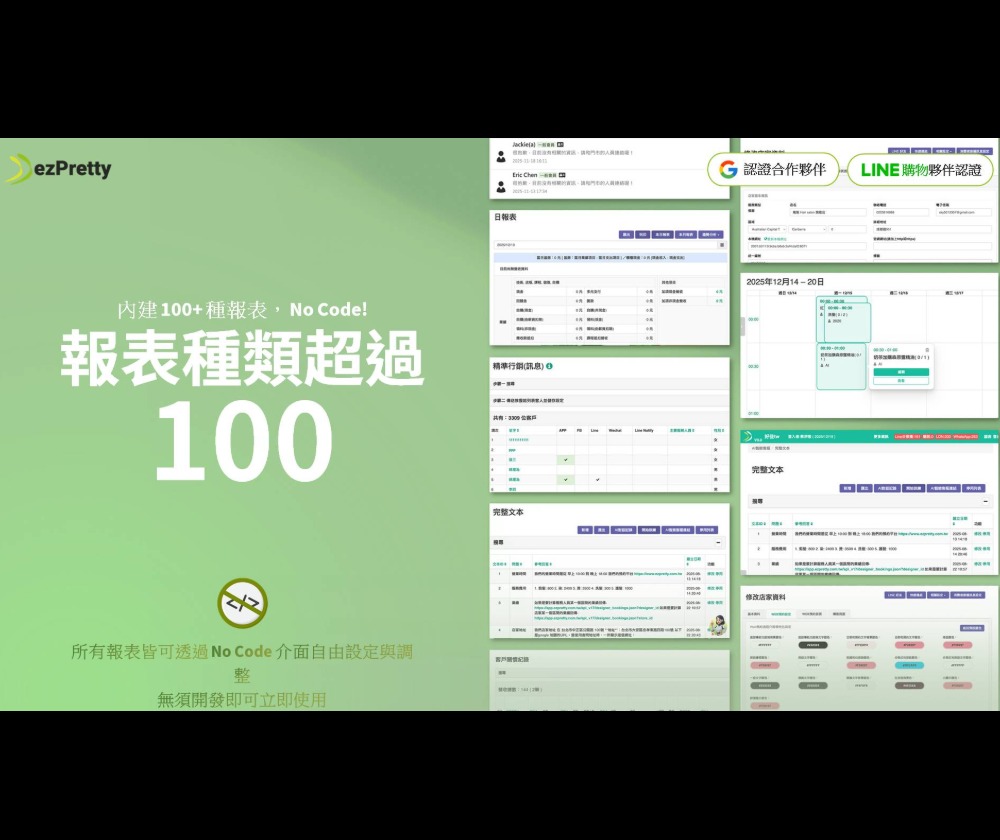
Task: Click the email input in store form
Action: pyautogui.click(x=964, y=212)
